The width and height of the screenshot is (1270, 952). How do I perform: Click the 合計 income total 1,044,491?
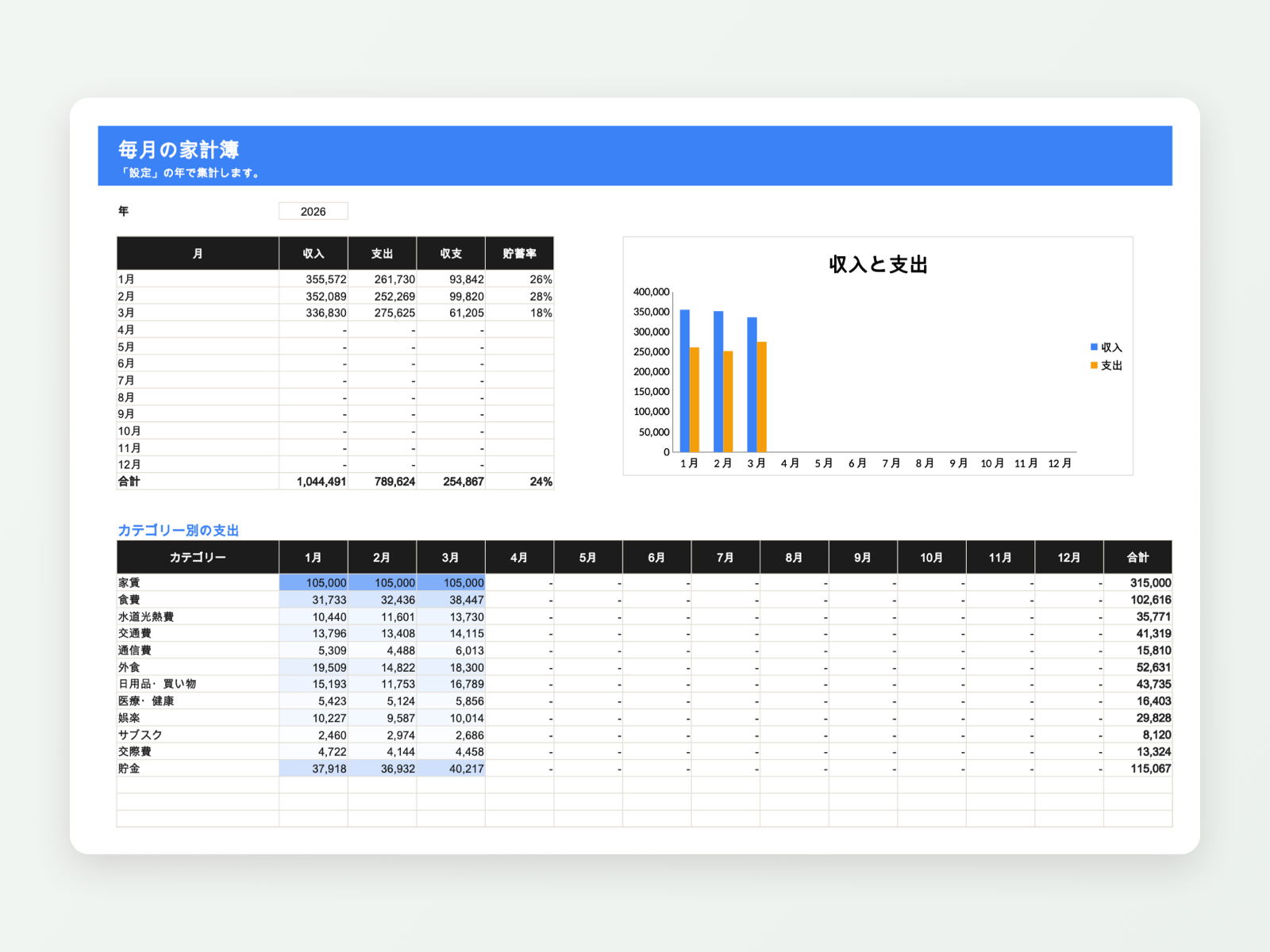pos(314,482)
